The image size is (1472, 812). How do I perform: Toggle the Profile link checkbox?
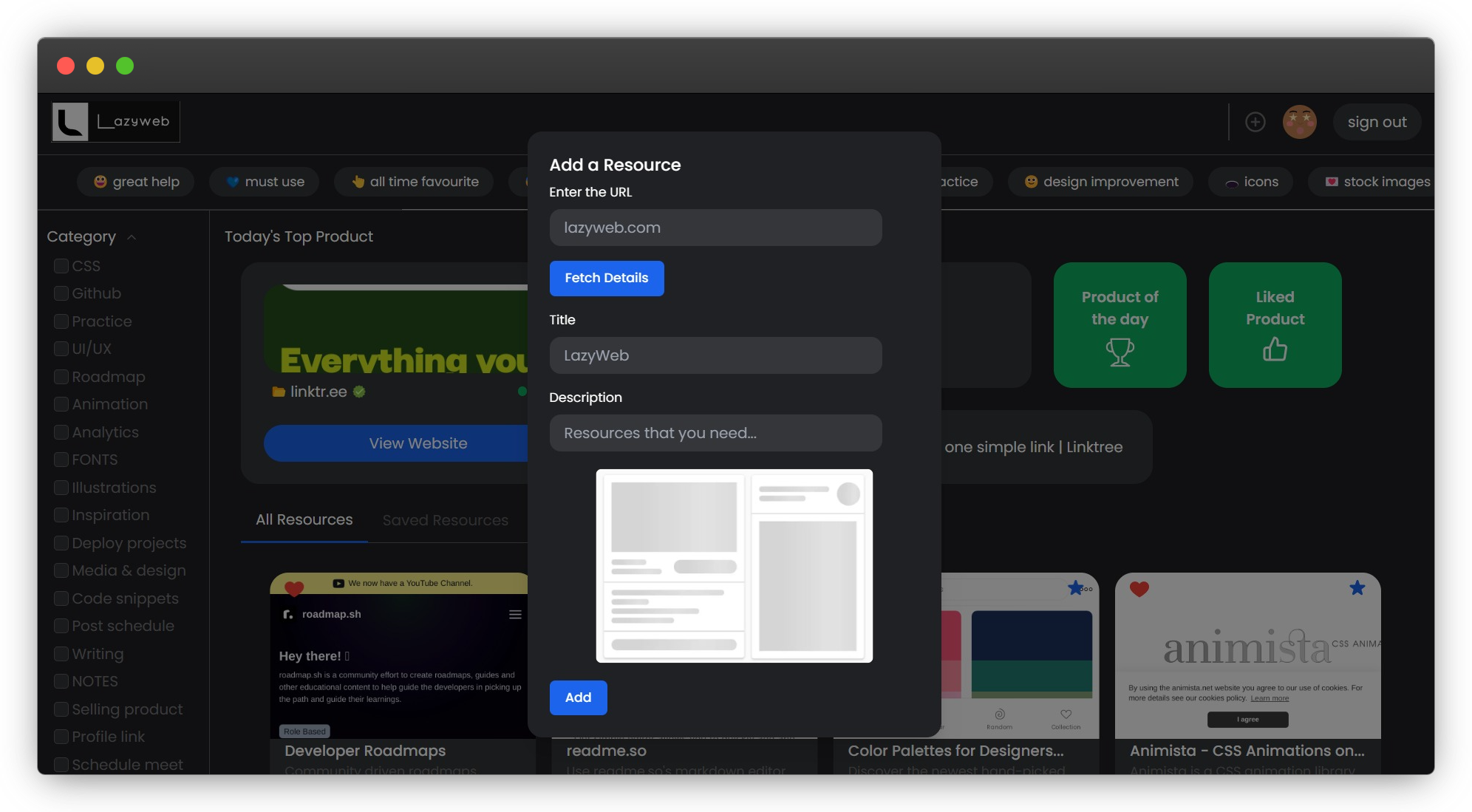pyautogui.click(x=61, y=737)
